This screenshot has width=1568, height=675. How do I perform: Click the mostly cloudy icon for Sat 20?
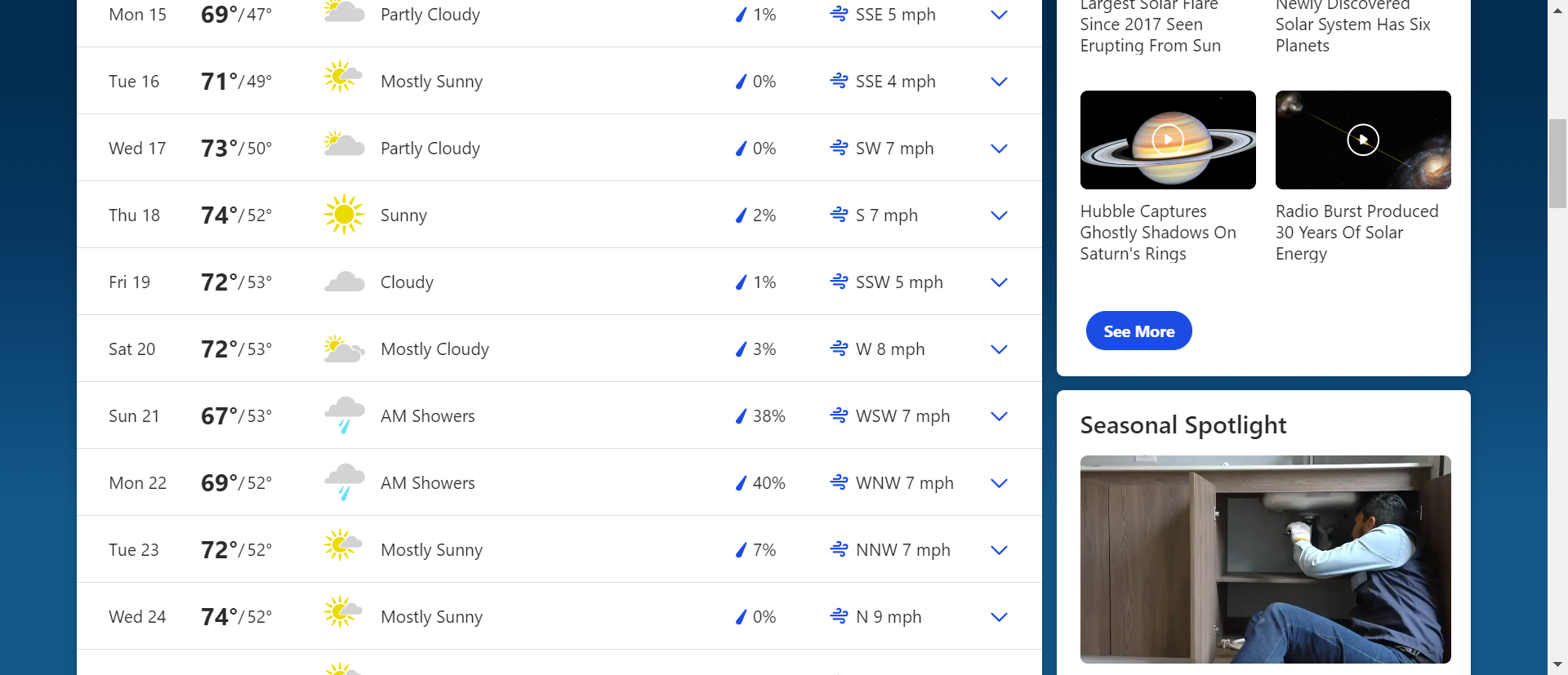[x=344, y=349]
